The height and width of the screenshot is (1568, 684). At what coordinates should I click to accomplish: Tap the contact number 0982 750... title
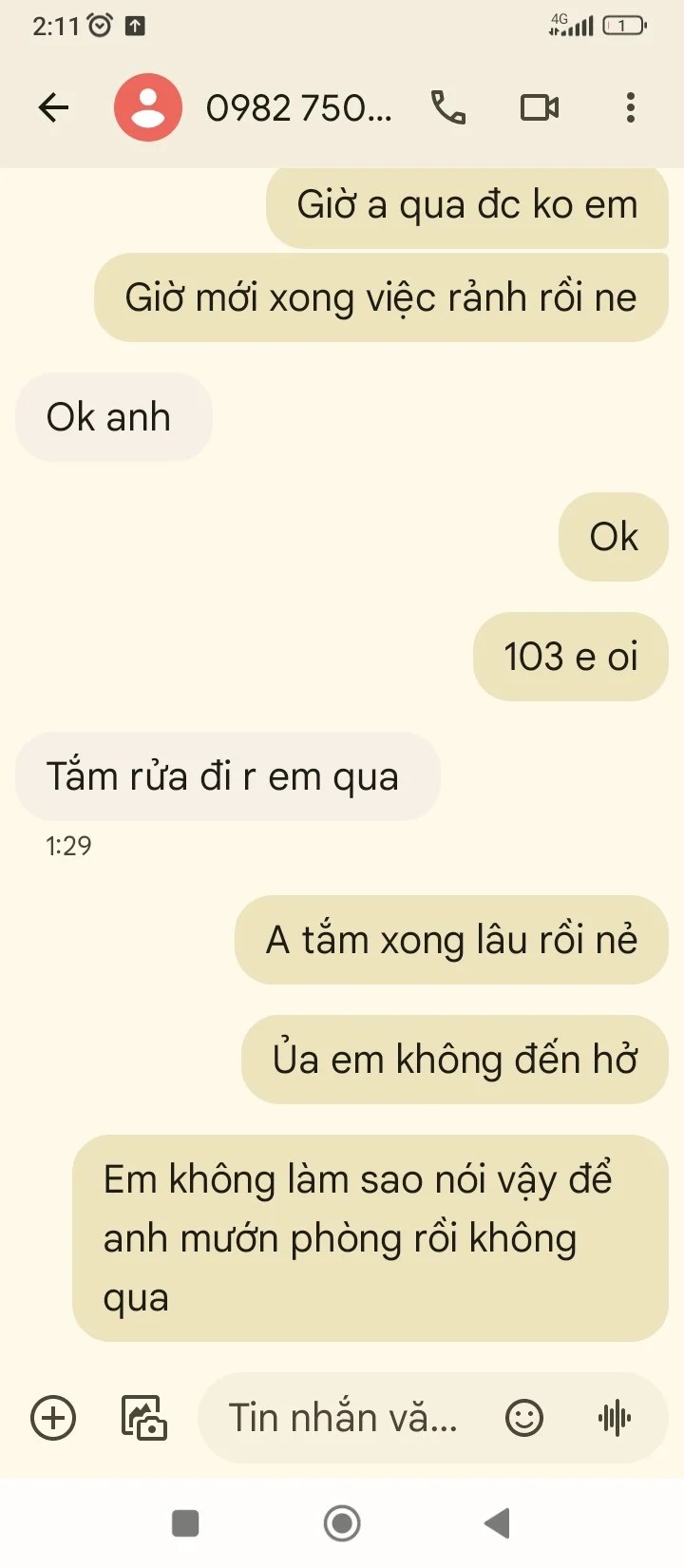[x=298, y=108]
